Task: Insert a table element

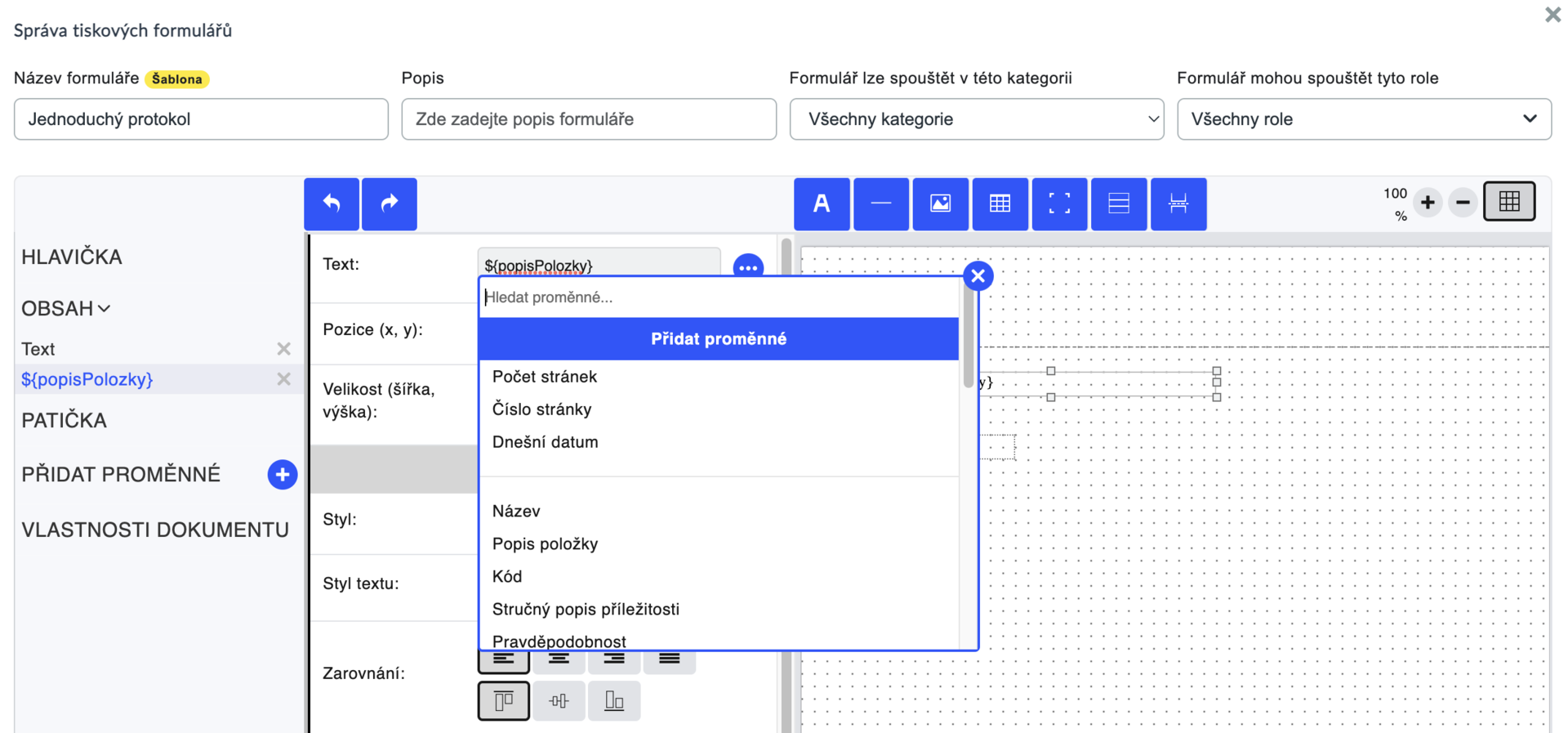Action: click(x=1000, y=203)
